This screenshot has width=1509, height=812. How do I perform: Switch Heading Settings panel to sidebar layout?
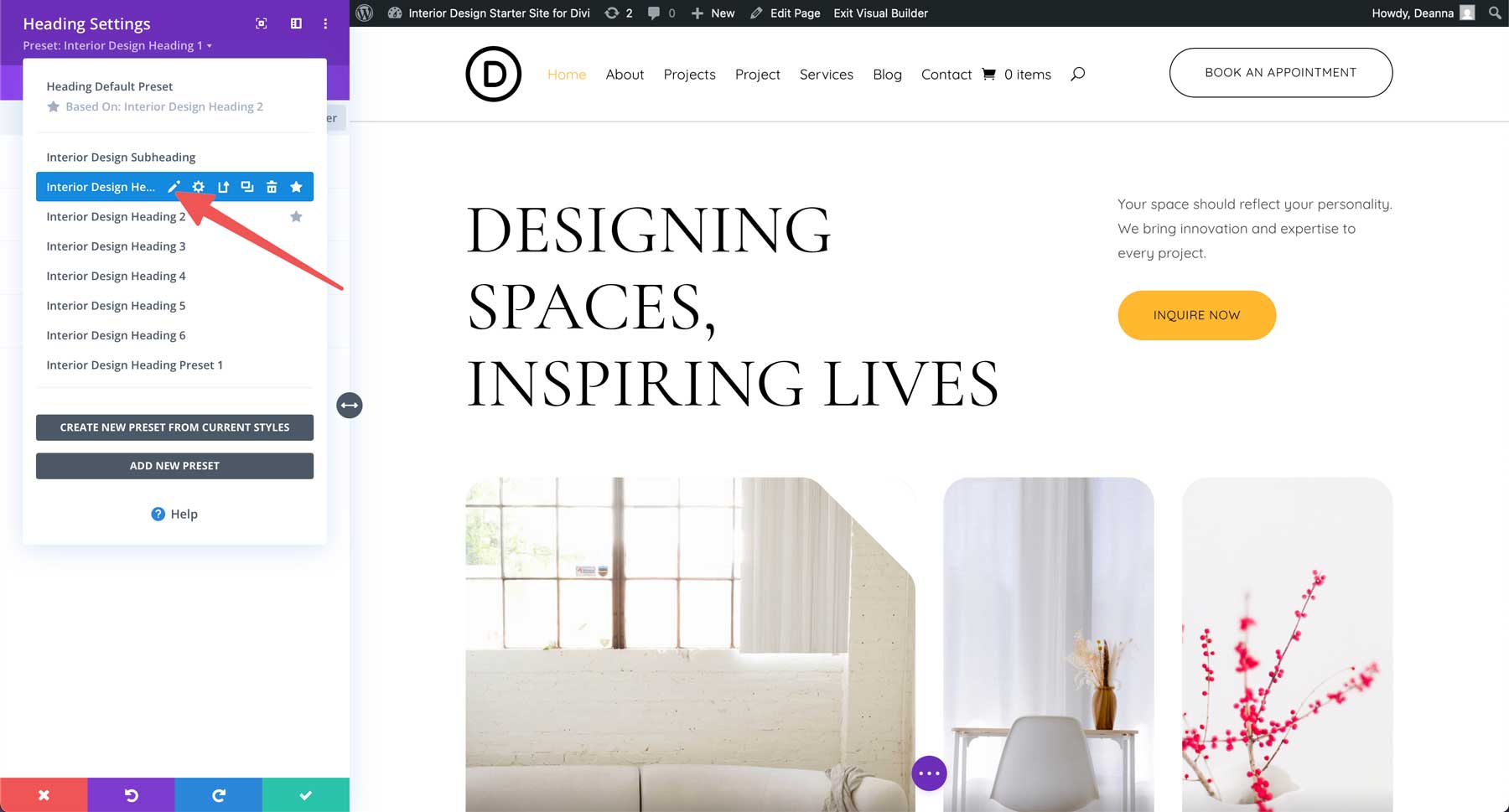tap(295, 23)
